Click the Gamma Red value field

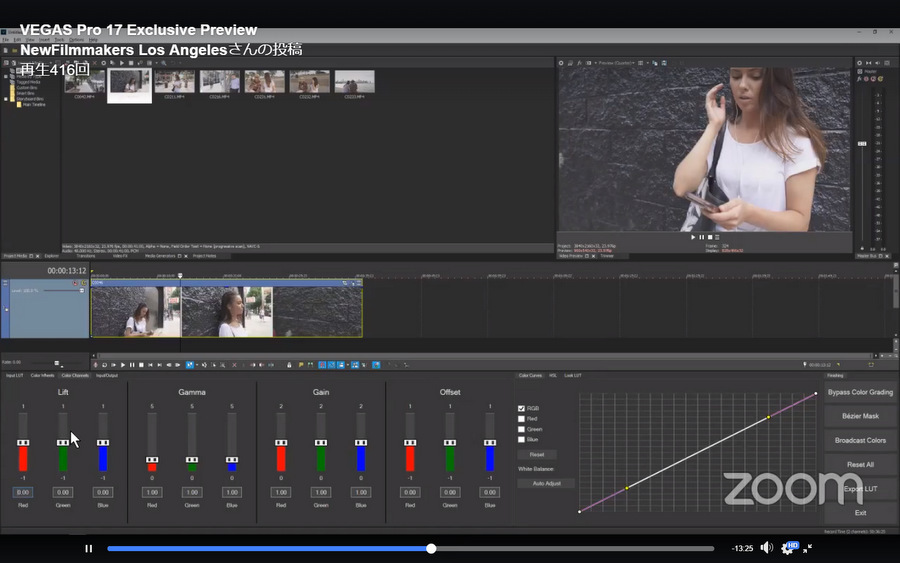[x=152, y=492]
